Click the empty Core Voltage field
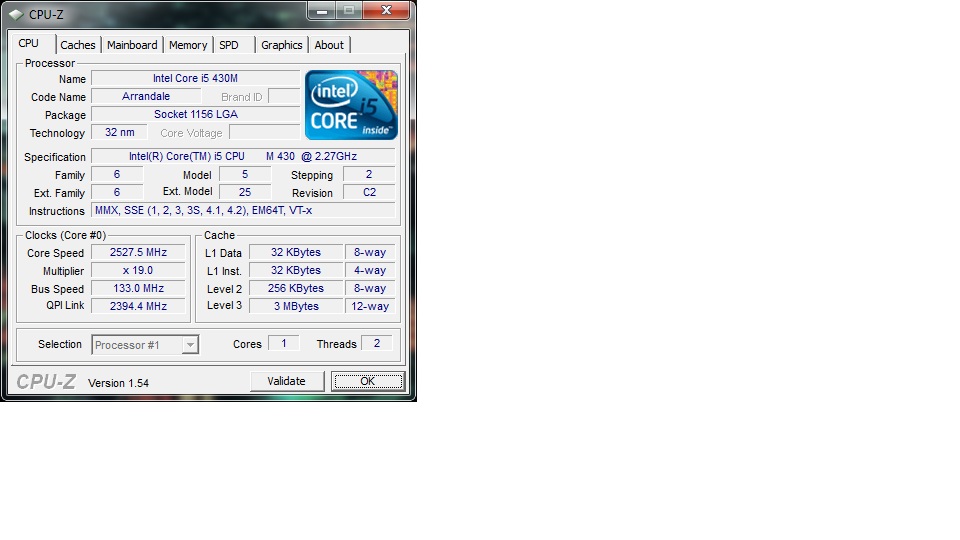This screenshot has width=960, height=540. (264, 132)
